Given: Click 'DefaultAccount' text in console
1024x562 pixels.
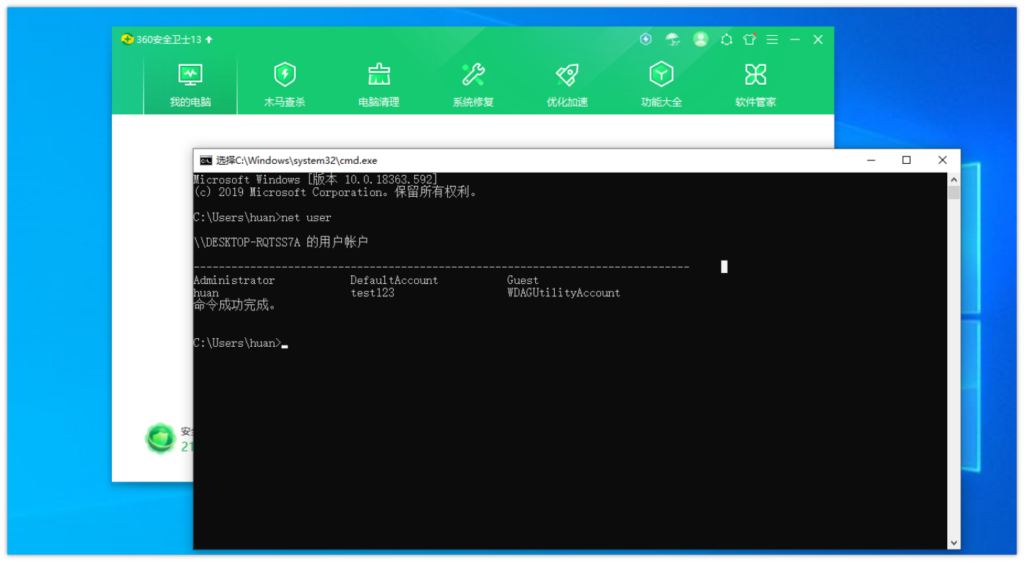Looking at the screenshot, I should [x=394, y=280].
